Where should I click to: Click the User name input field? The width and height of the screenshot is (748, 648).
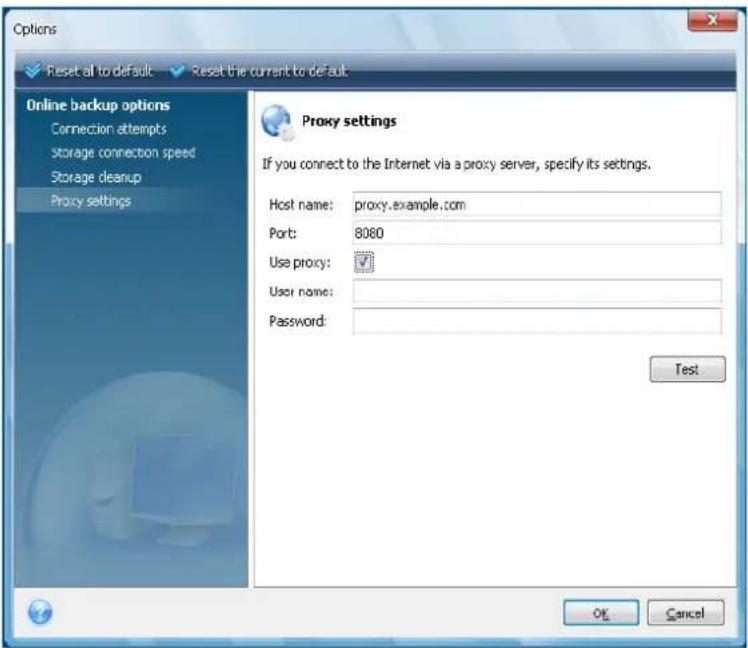537,291
